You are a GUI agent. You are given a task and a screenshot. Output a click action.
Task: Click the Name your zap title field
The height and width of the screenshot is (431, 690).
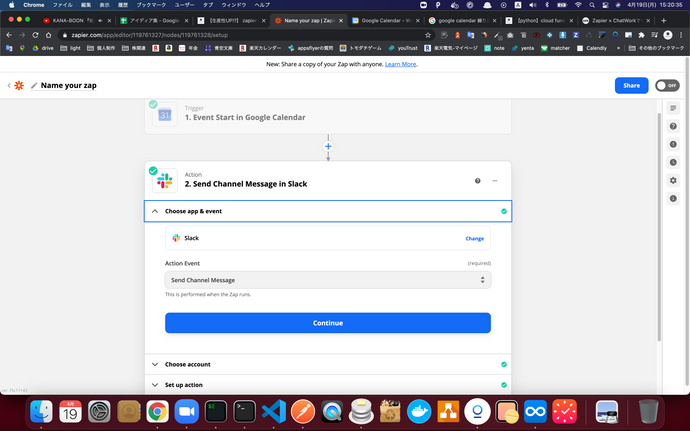pos(69,85)
